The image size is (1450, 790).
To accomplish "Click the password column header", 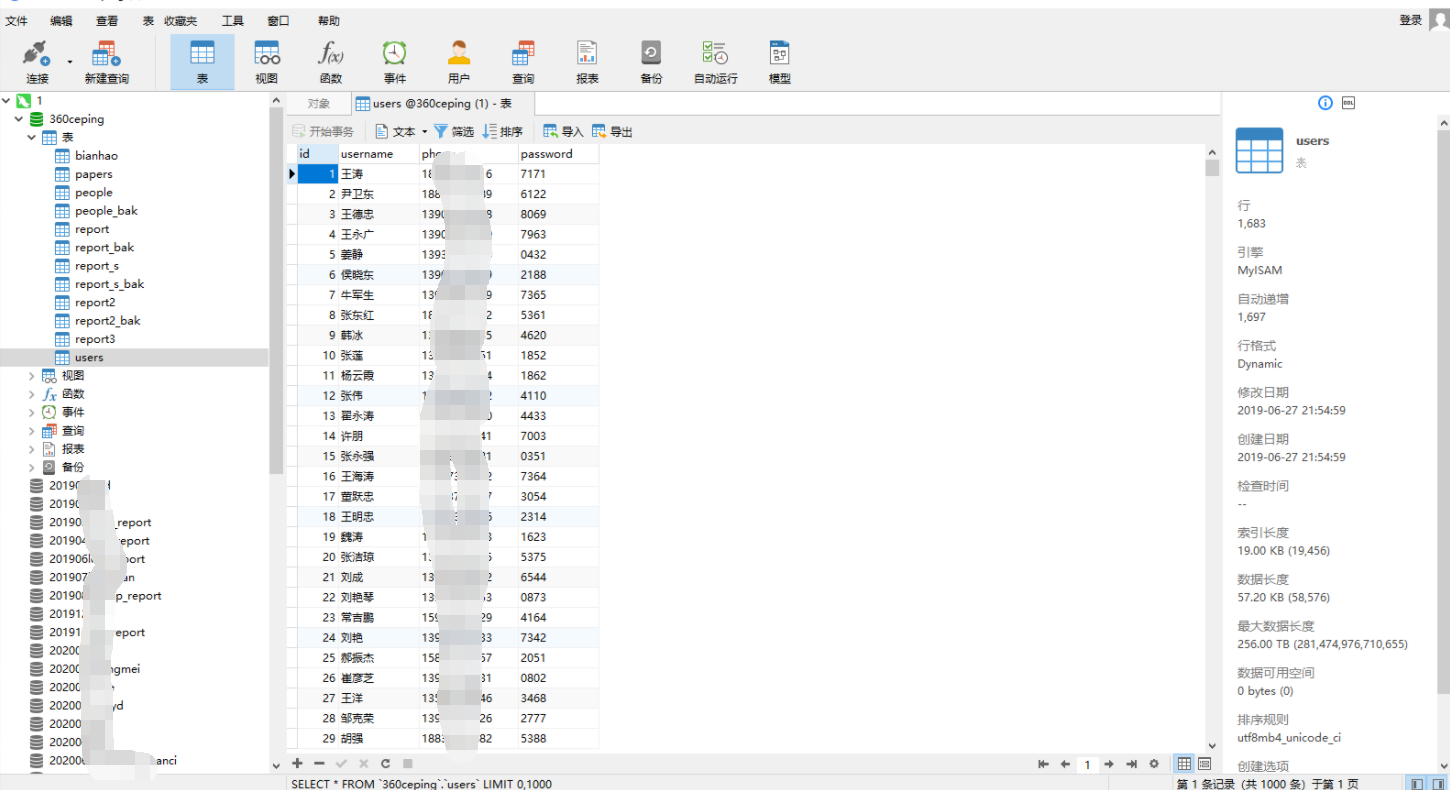I will (x=558, y=154).
